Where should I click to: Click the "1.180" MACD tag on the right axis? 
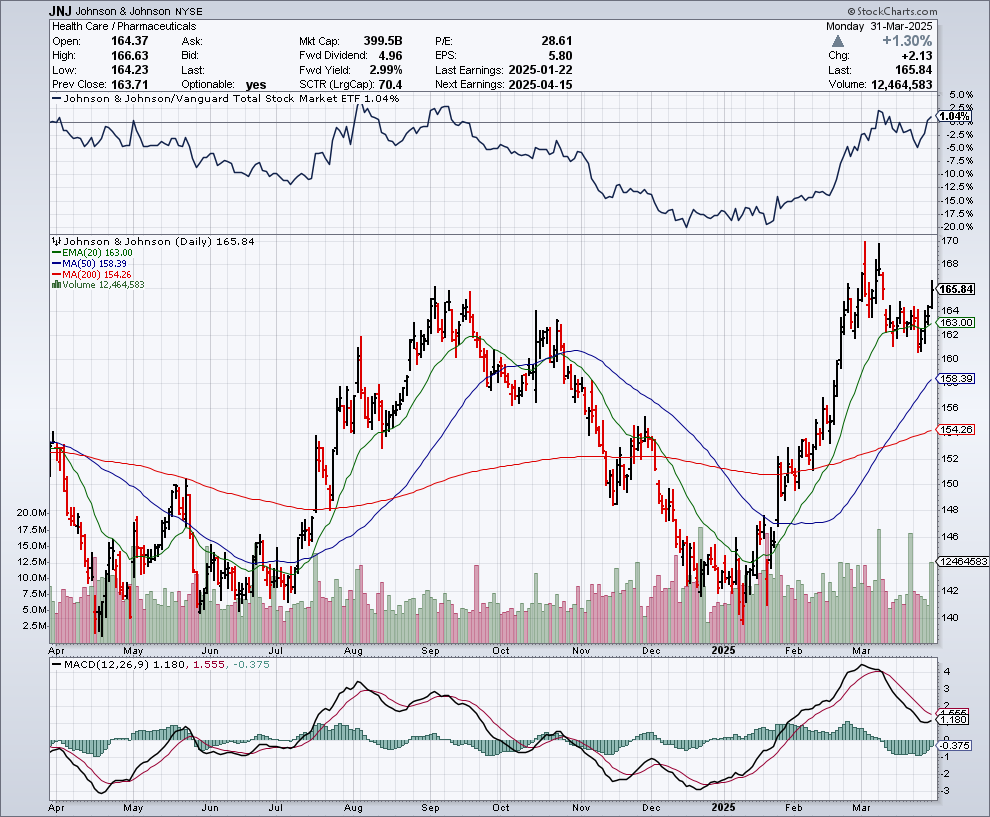pos(953,720)
